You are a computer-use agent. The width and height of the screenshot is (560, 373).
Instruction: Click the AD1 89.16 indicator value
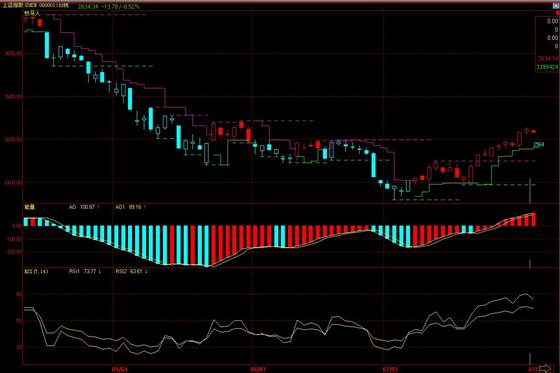(x=130, y=207)
